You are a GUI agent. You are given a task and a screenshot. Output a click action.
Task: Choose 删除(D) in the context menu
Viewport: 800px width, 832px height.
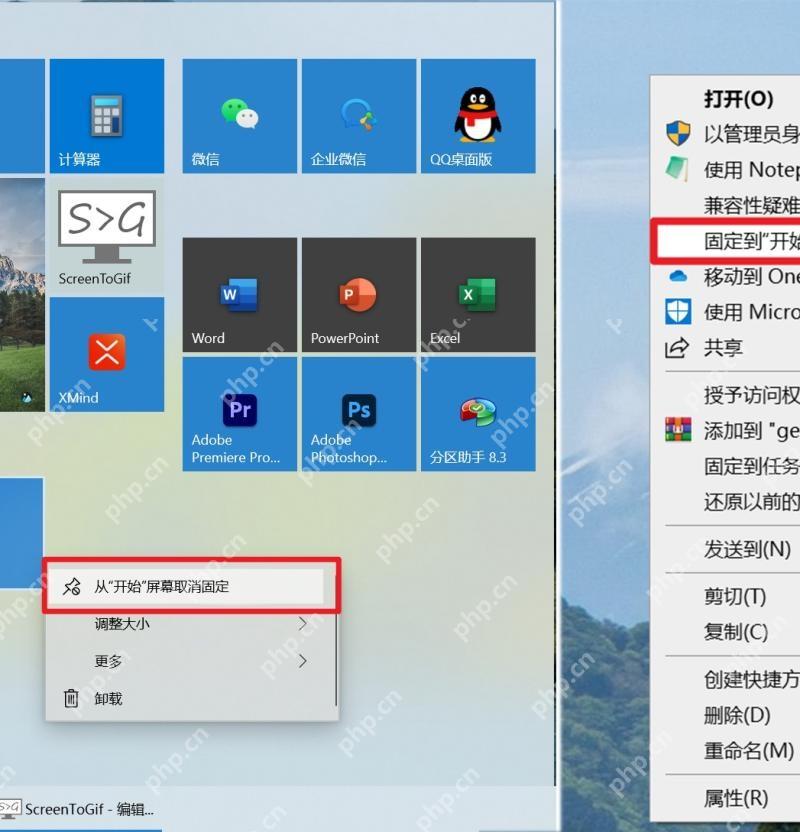[726, 715]
